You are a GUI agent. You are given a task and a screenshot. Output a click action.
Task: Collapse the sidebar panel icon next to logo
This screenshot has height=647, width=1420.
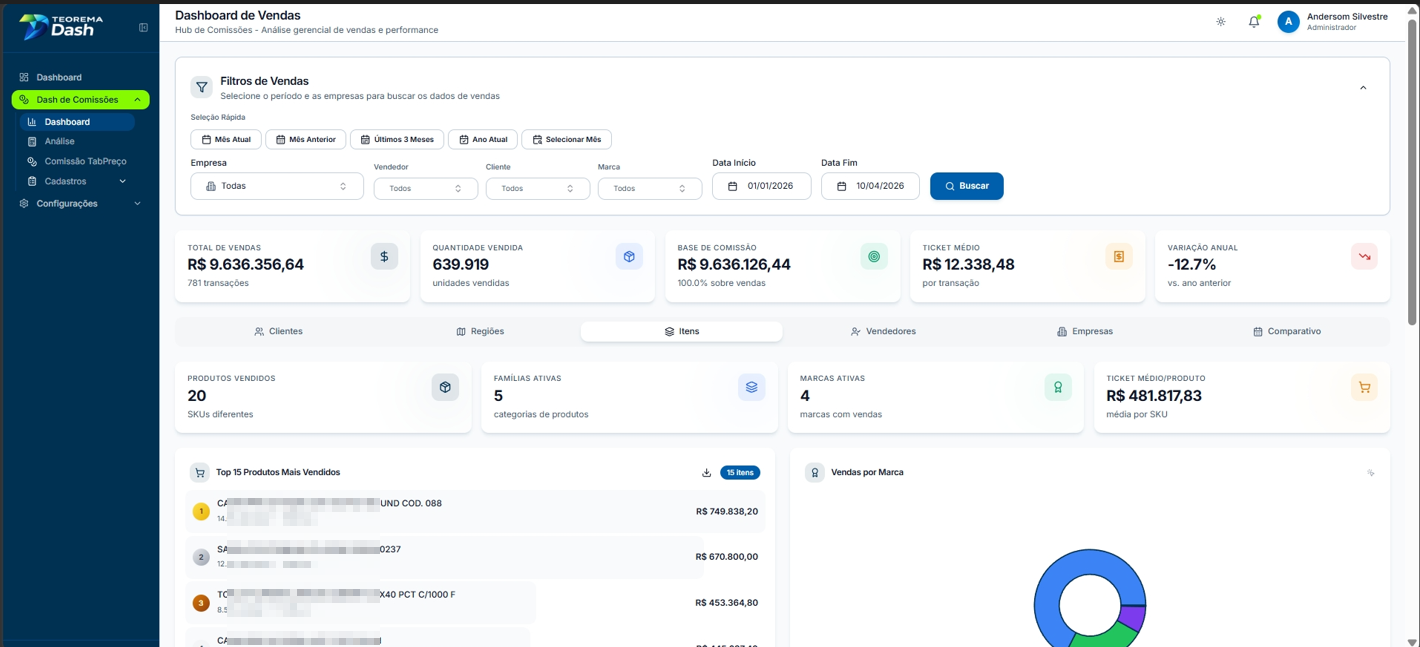tap(143, 28)
